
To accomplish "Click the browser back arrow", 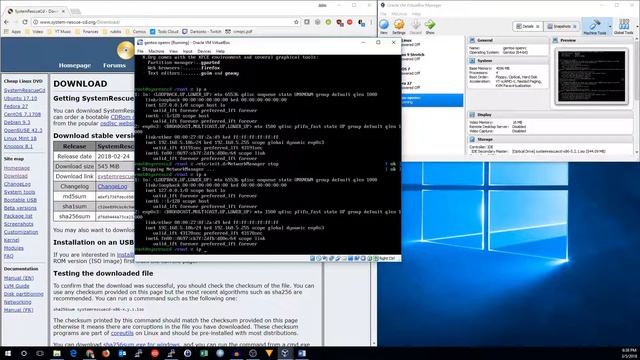I will point(6,22).
